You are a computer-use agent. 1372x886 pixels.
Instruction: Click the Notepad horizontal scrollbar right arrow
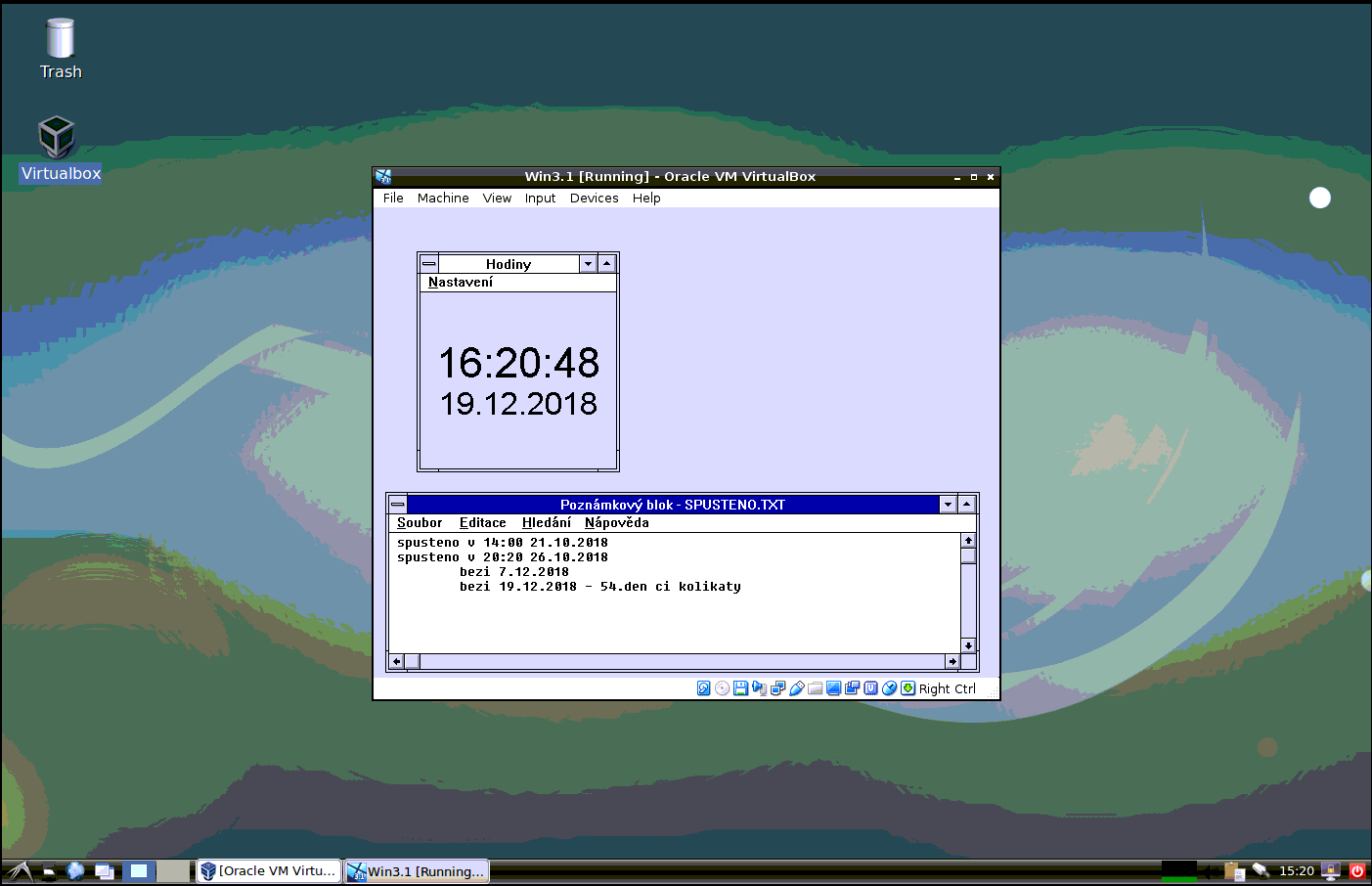click(x=952, y=662)
